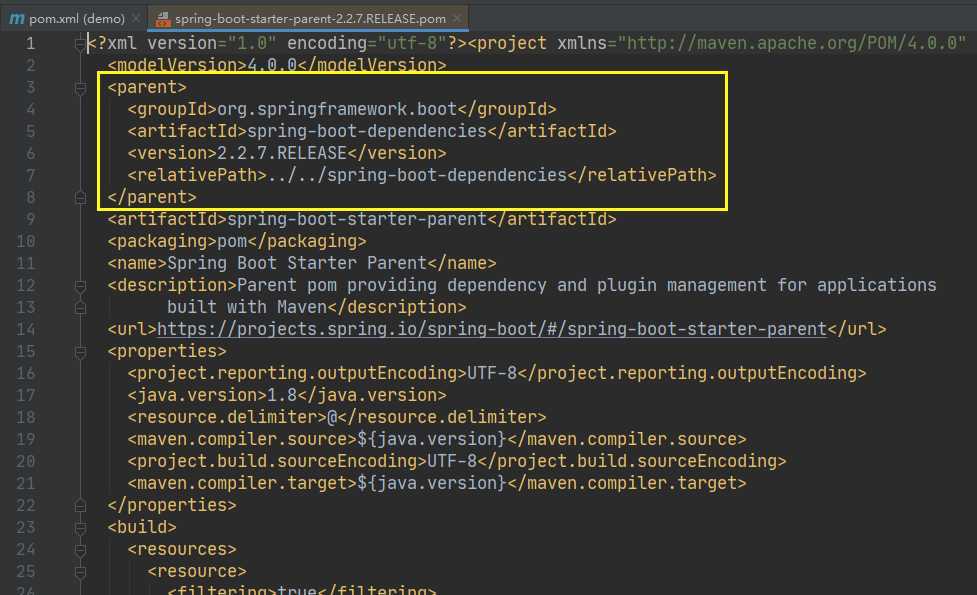Click artifactId spring-boot-starter-parent on line 9
977x595 pixels.
(x=357, y=219)
